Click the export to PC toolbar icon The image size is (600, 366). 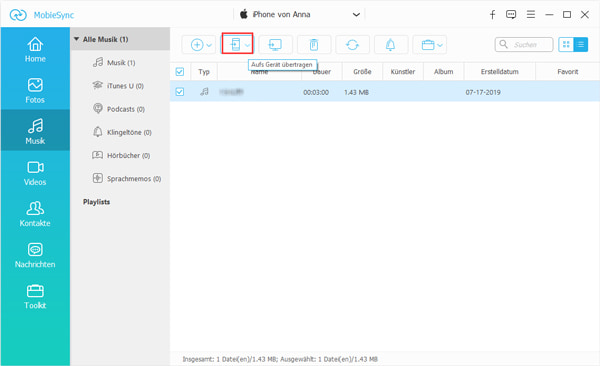[276, 45]
